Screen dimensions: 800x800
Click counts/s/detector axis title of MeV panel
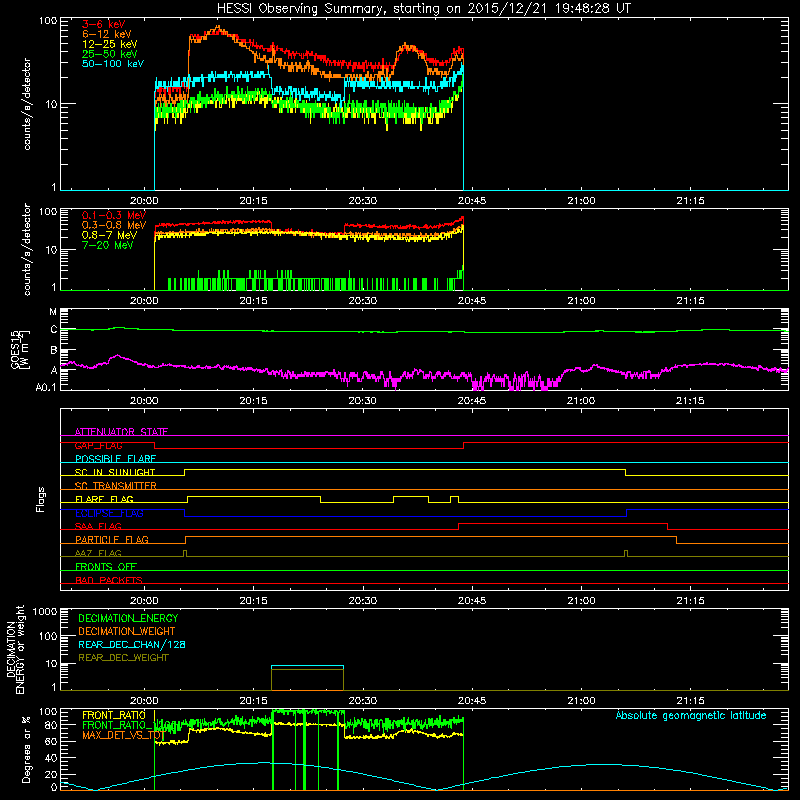coord(27,250)
